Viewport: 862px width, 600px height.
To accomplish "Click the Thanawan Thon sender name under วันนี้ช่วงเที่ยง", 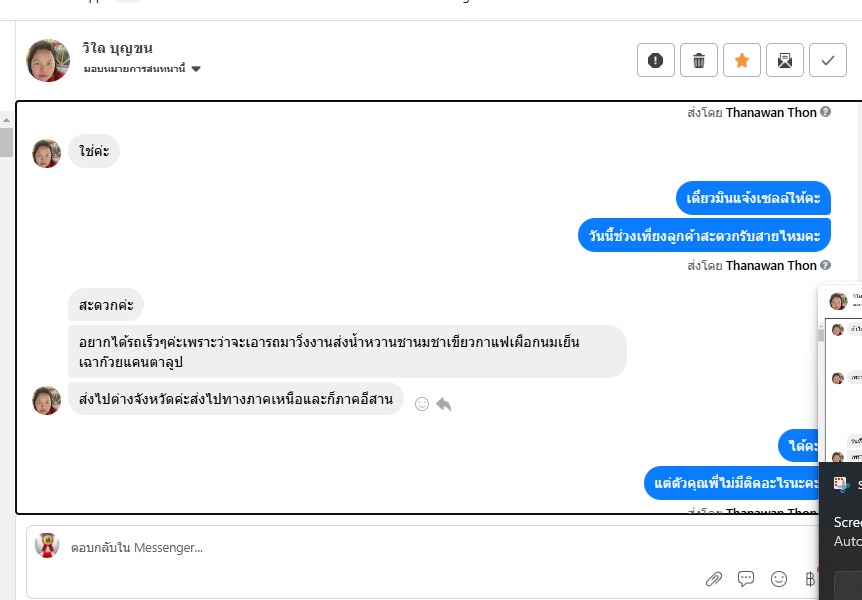I will point(771,265).
